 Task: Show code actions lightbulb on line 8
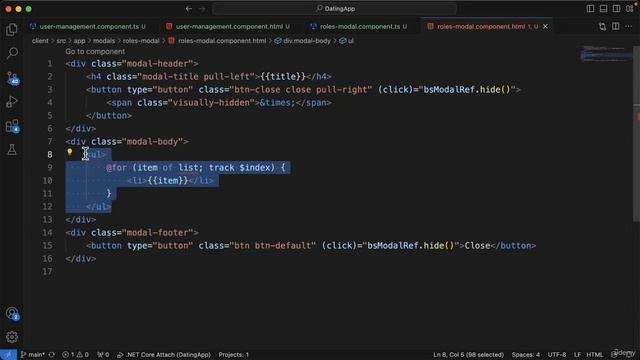click(x=70, y=152)
